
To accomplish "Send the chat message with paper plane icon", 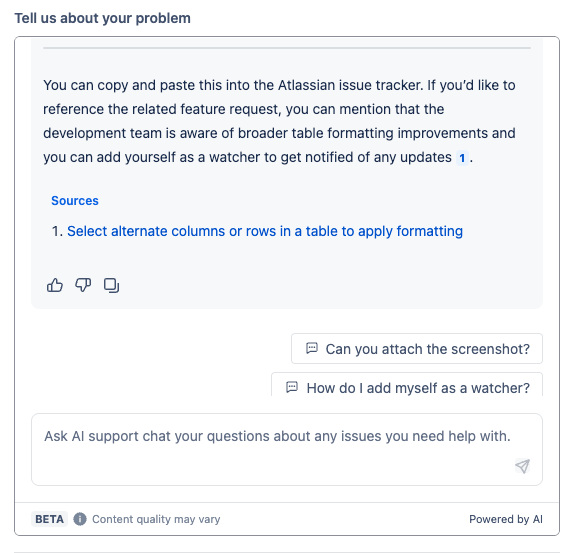I will pyautogui.click(x=522, y=466).
